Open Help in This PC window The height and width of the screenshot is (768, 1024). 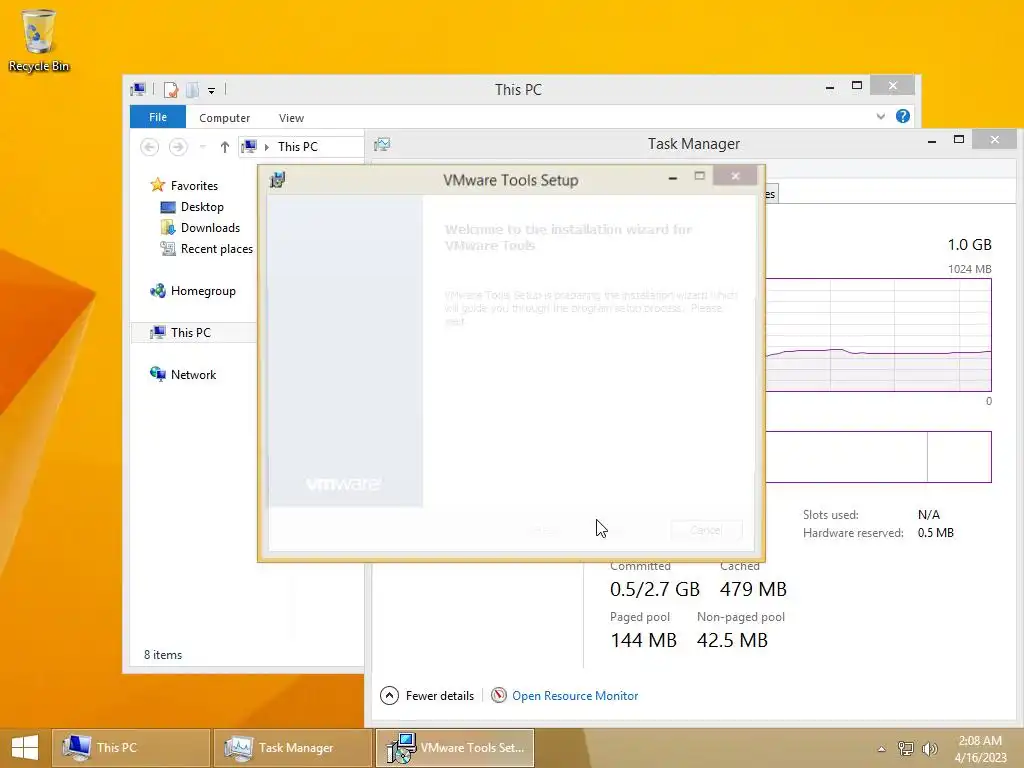pyautogui.click(x=903, y=116)
